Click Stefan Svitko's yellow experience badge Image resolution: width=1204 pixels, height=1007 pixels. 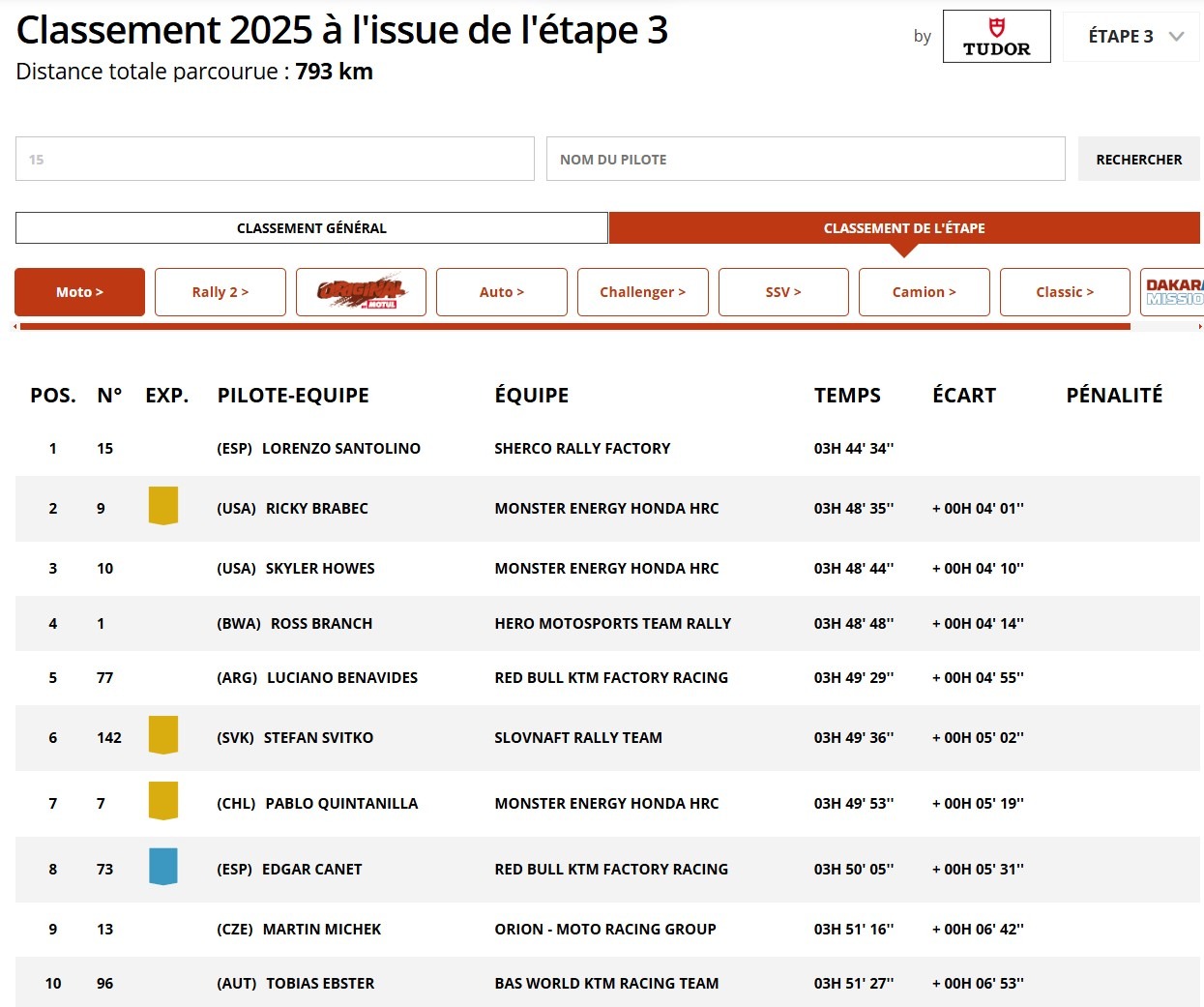tap(162, 735)
